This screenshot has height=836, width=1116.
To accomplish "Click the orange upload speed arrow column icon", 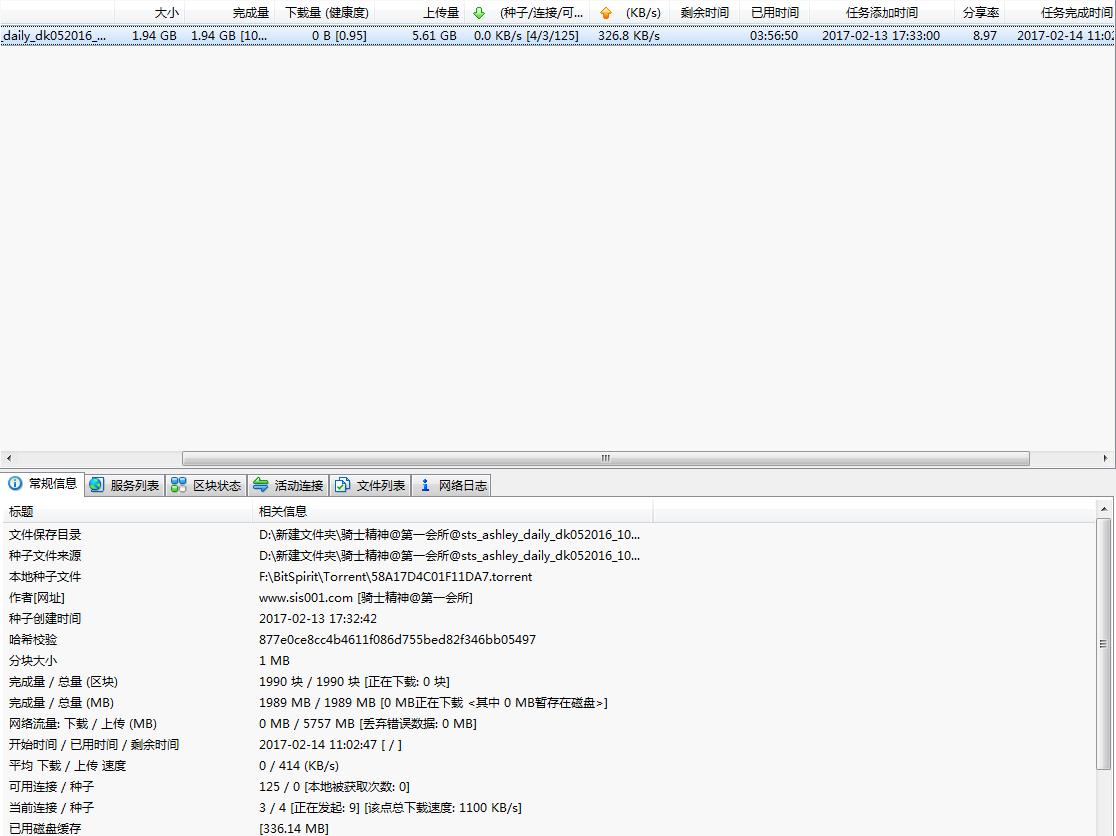I will click(605, 13).
